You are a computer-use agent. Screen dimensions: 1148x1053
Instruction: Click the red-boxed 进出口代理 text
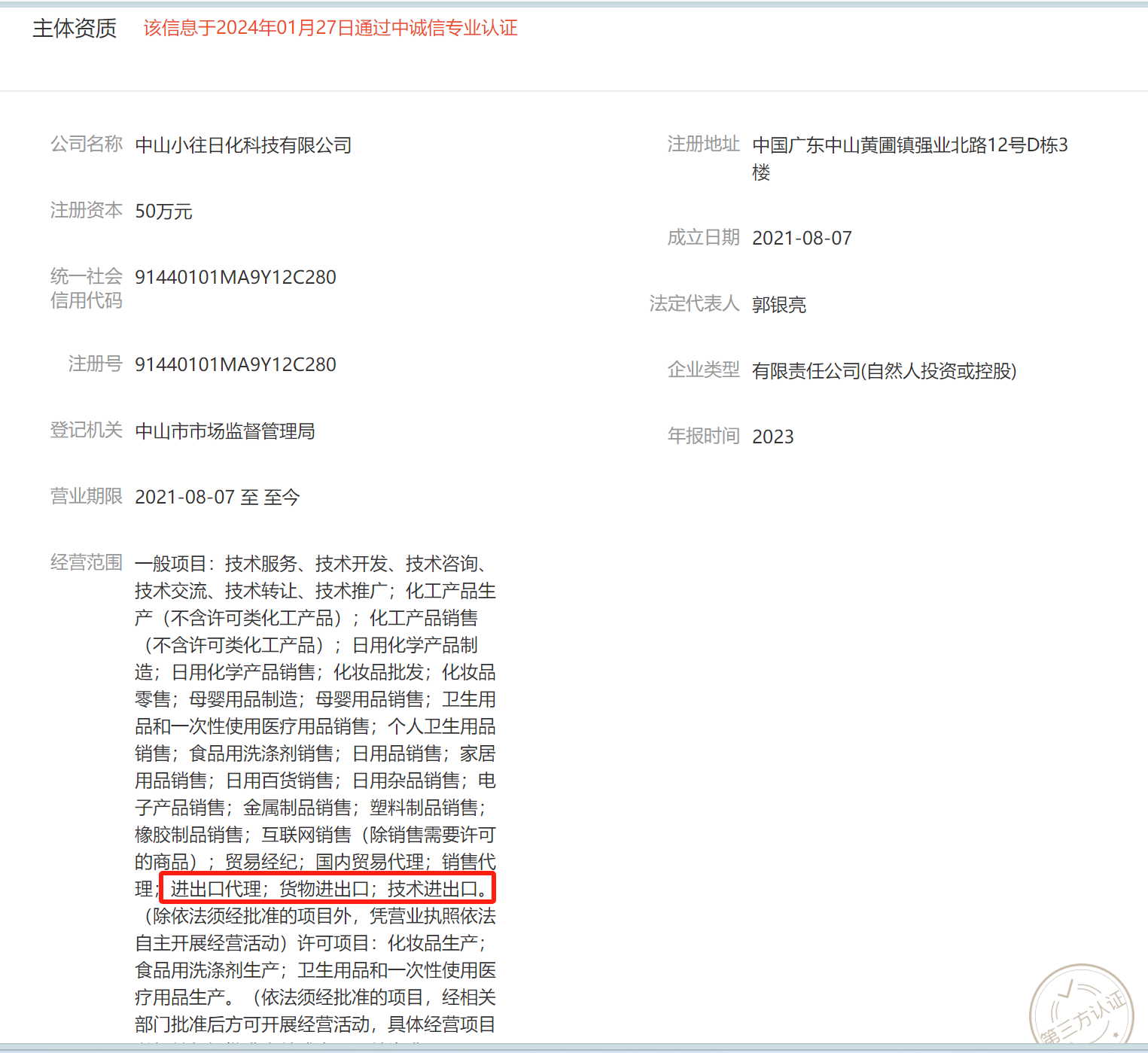pos(215,889)
